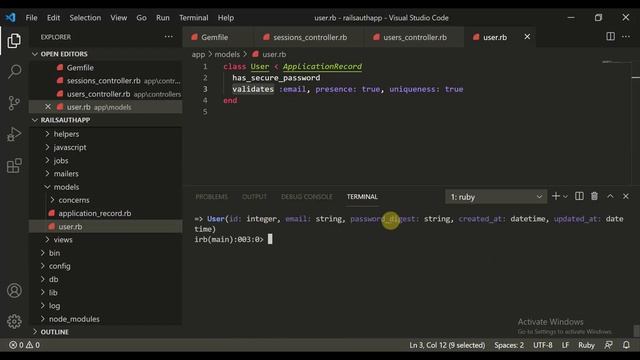
Task: Open the Extensions view icon
Action: click(14, 166)
